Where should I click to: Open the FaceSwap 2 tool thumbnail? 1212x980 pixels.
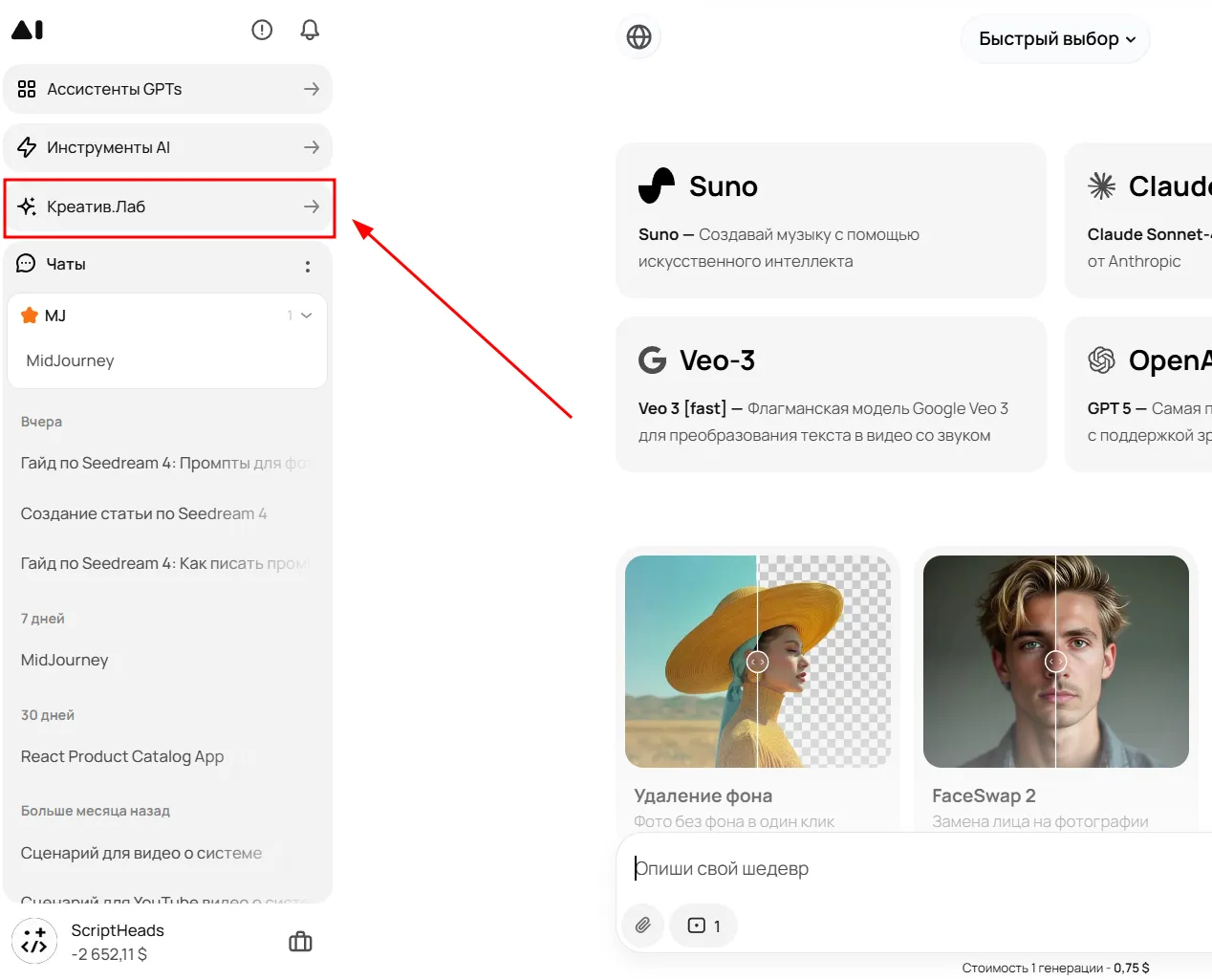coord(1055,661)
